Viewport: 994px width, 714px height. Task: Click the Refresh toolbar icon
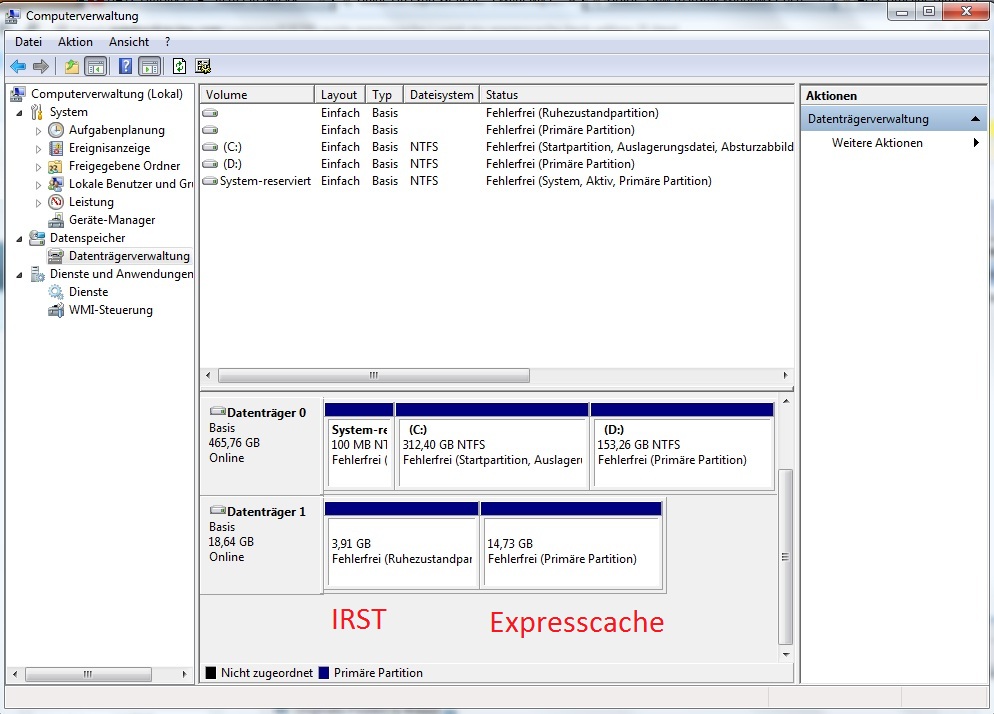click(x=179, y=66)
